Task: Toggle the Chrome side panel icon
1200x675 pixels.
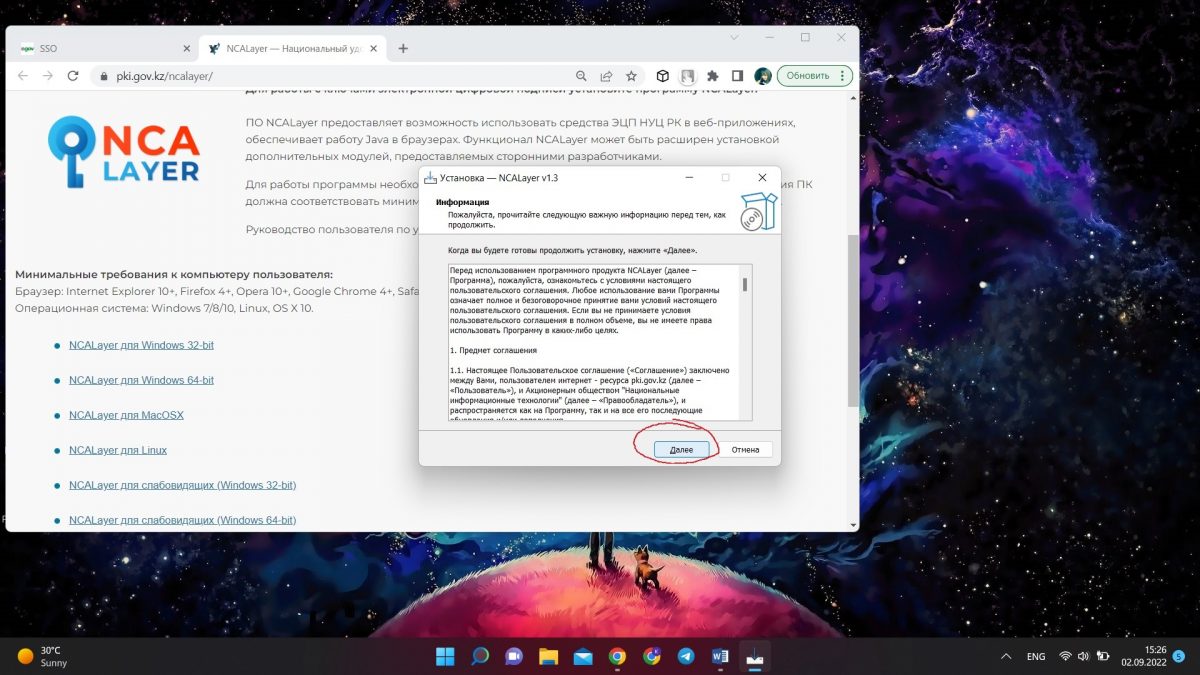Action: (737, 76)
